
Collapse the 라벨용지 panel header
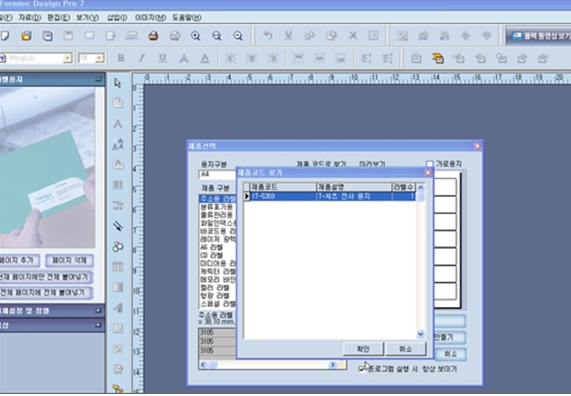point(98,79)
